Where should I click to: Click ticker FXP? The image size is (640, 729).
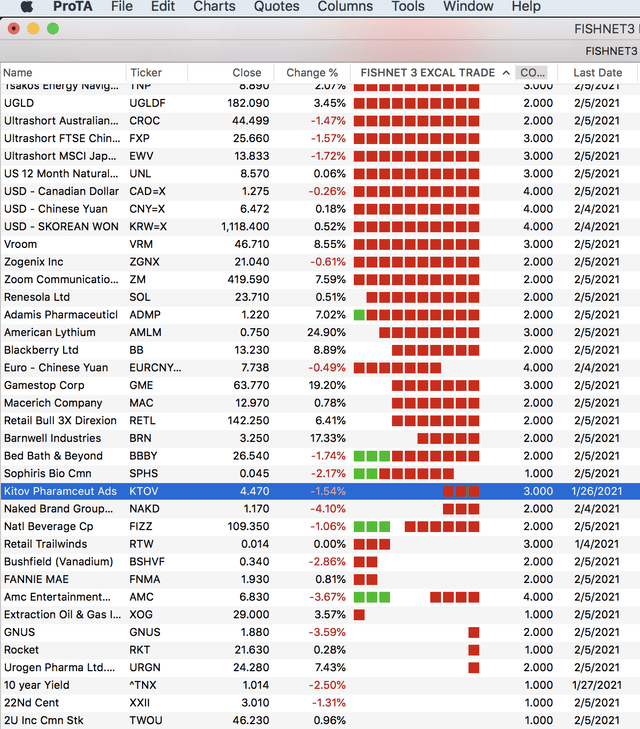pyautogui.click(x=139, y=139)
